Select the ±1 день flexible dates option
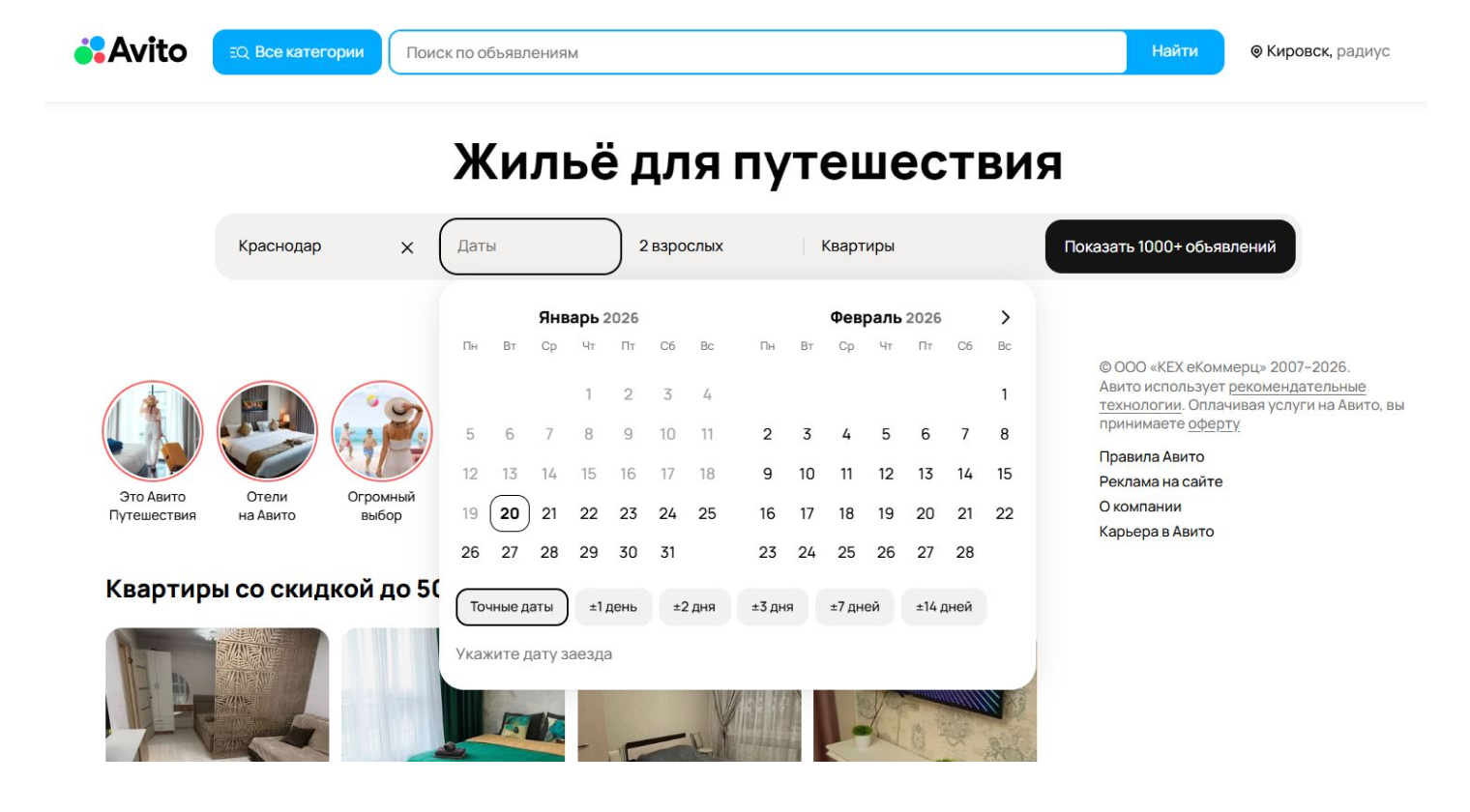Screen dimensions: 1470x812 click(613, 607)
